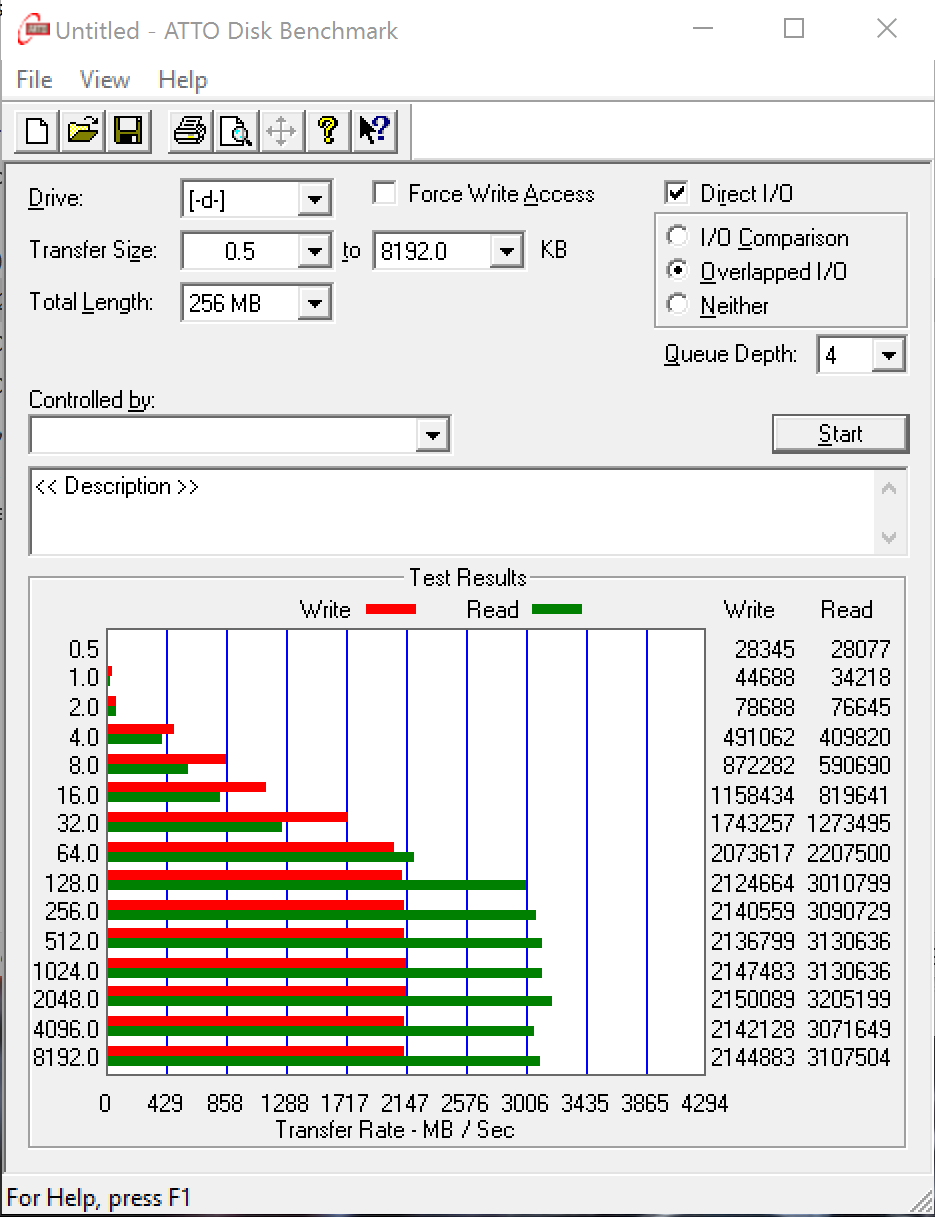Click the Description scrollbar up arrow
935x1217 pixels.
click(889, 488)
